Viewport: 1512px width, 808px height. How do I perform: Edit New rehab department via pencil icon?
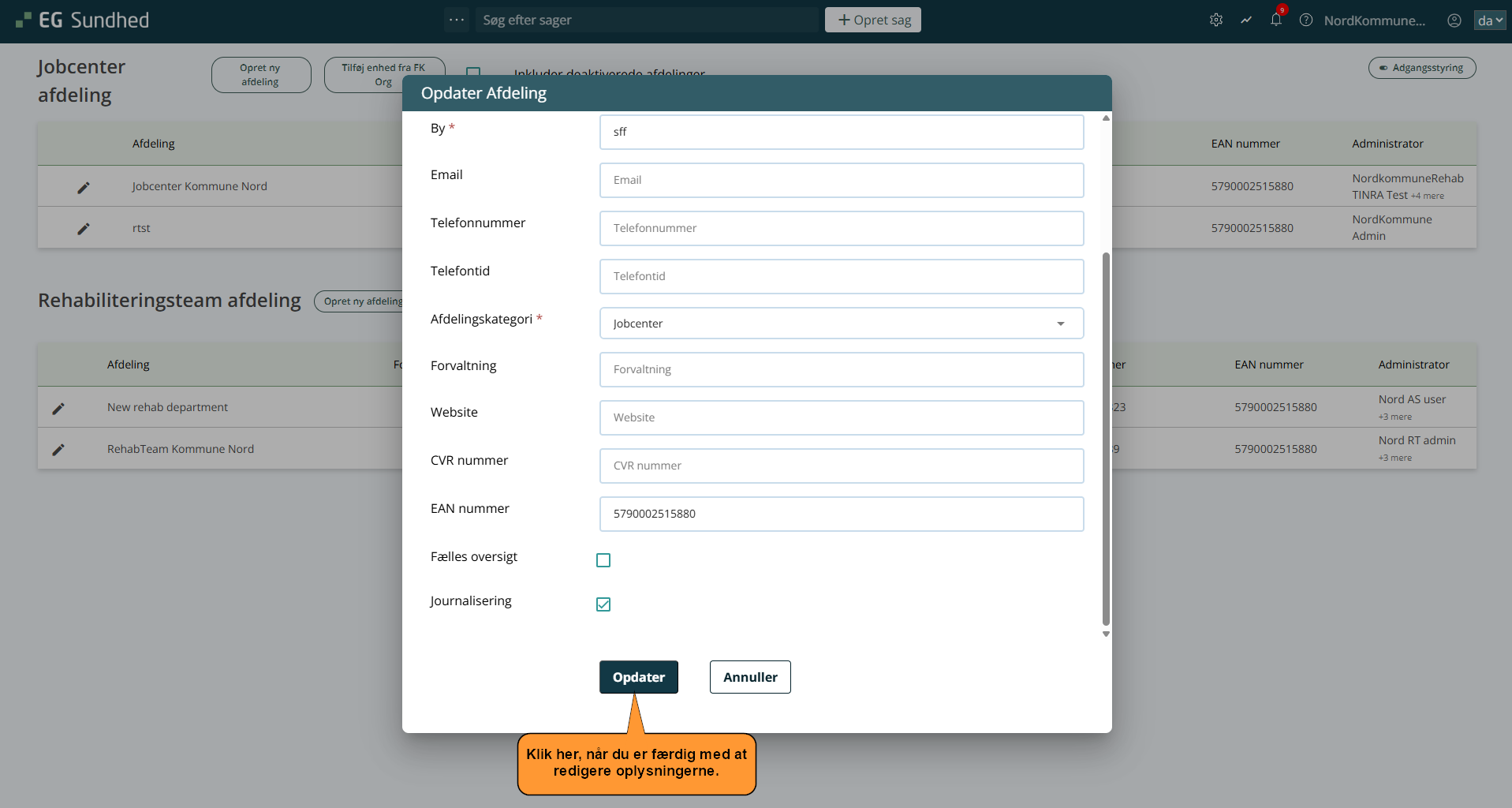[58, 408]
